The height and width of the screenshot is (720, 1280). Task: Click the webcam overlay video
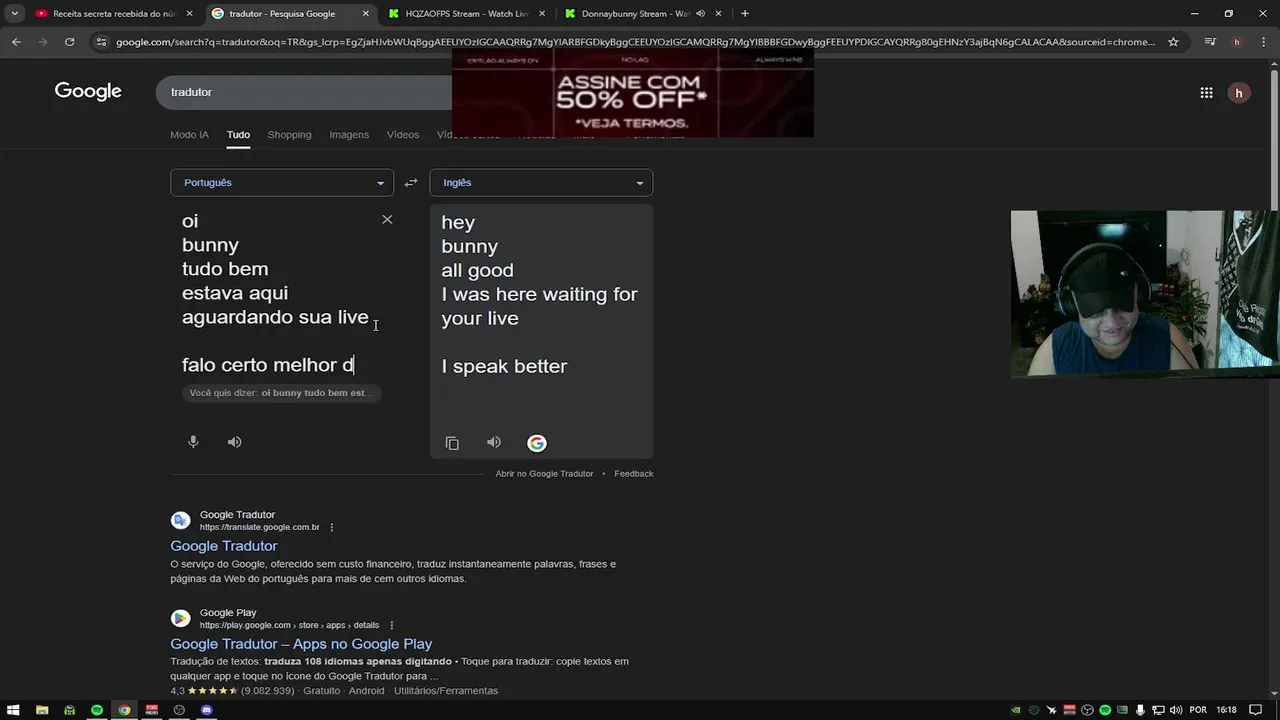(x=1145, y=294)
